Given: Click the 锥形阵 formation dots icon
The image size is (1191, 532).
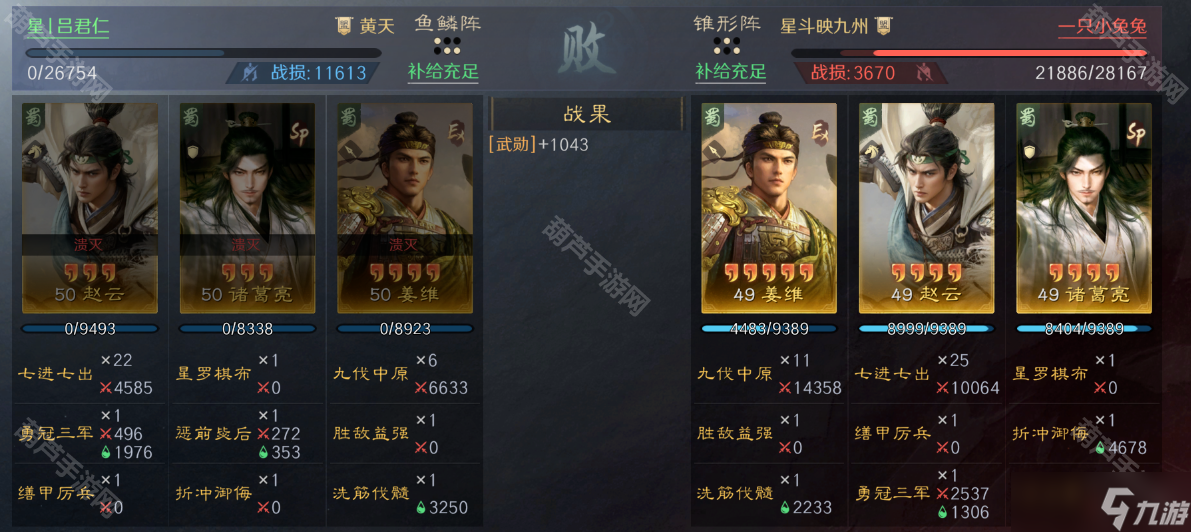Looking at the screenshot, I should [x=727, y=45].
